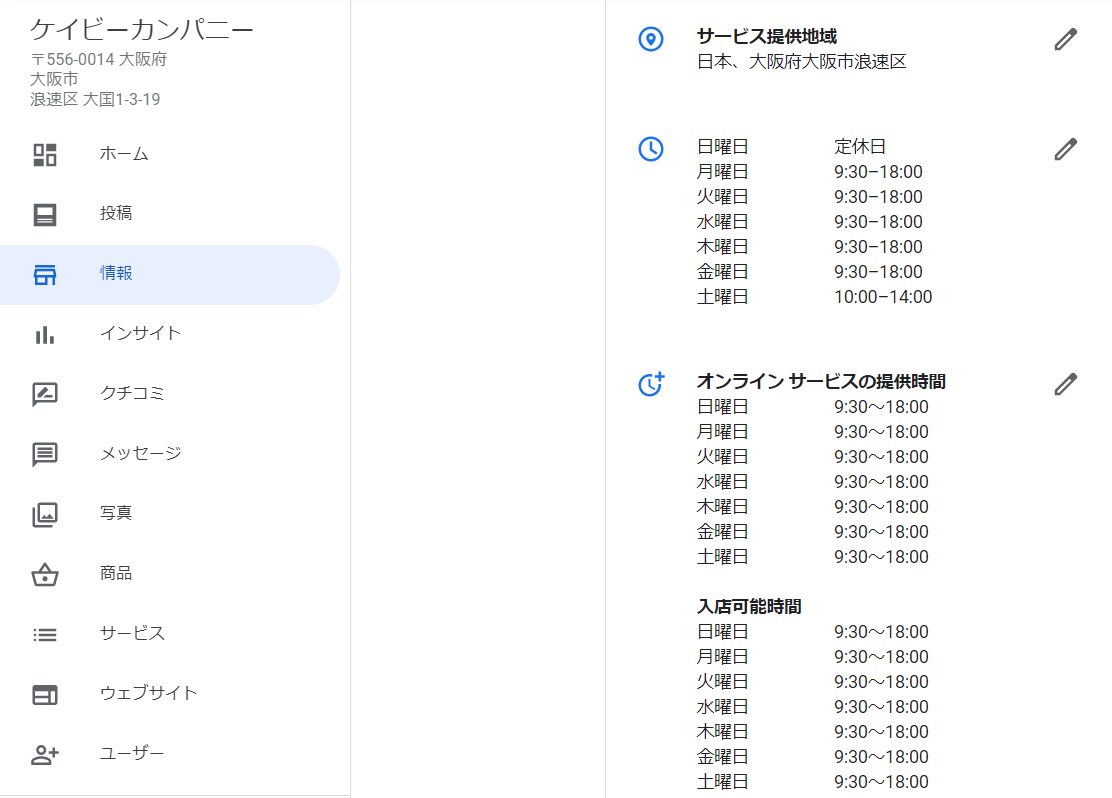Click the Messages (メッセージ) chat icon
Viewport: 1112px width, 798px height.
click(x=45, y=454)
